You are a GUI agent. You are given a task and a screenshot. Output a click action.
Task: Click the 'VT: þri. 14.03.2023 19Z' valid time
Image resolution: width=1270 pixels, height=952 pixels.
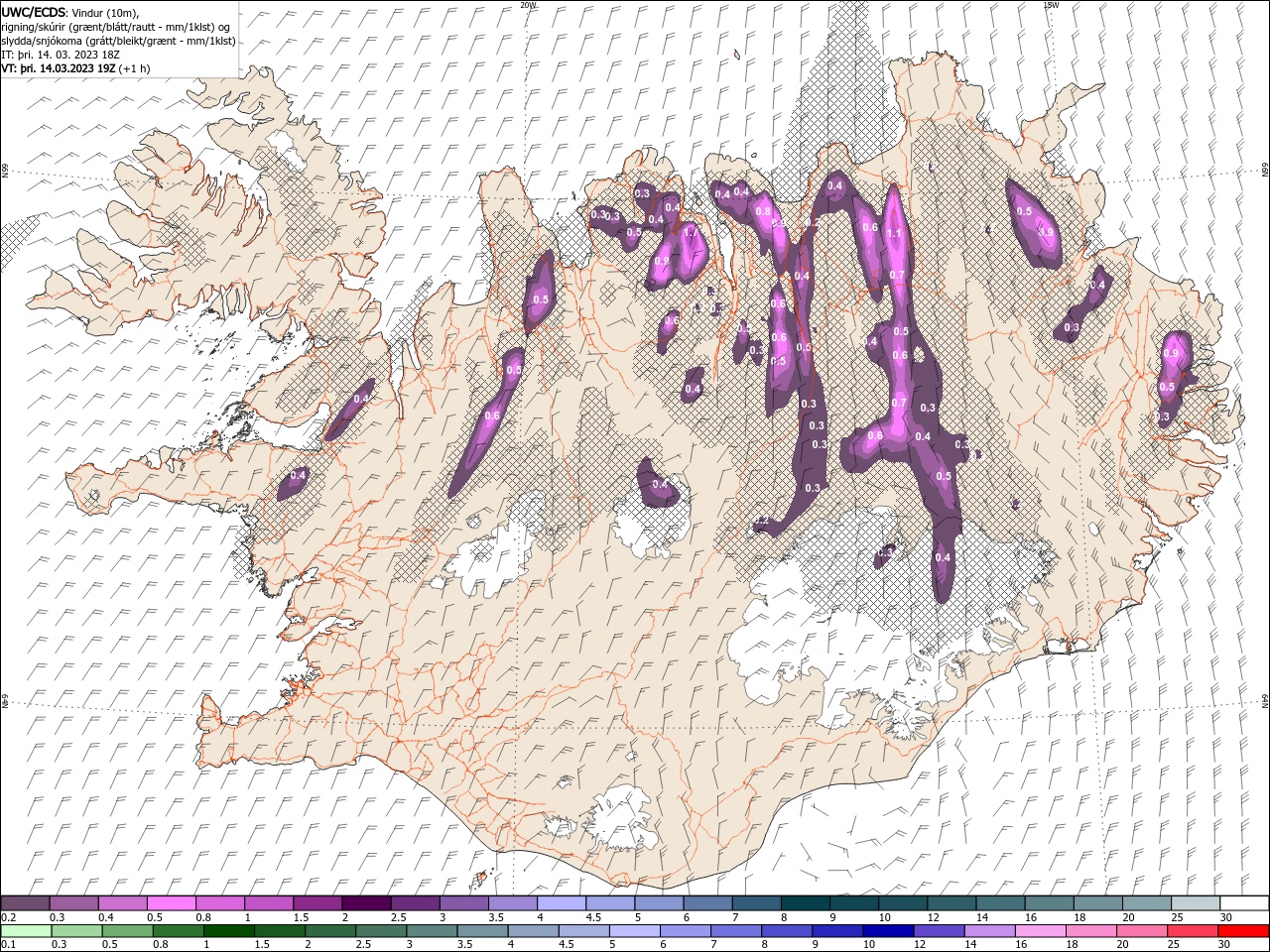59,68
